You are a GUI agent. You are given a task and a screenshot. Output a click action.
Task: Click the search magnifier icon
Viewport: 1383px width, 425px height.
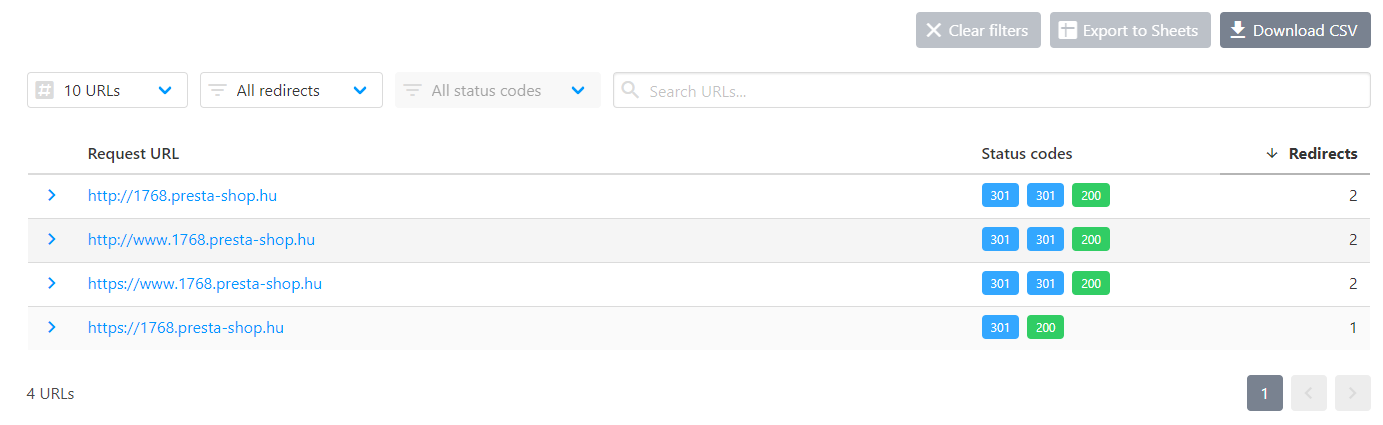pos(630,90)
